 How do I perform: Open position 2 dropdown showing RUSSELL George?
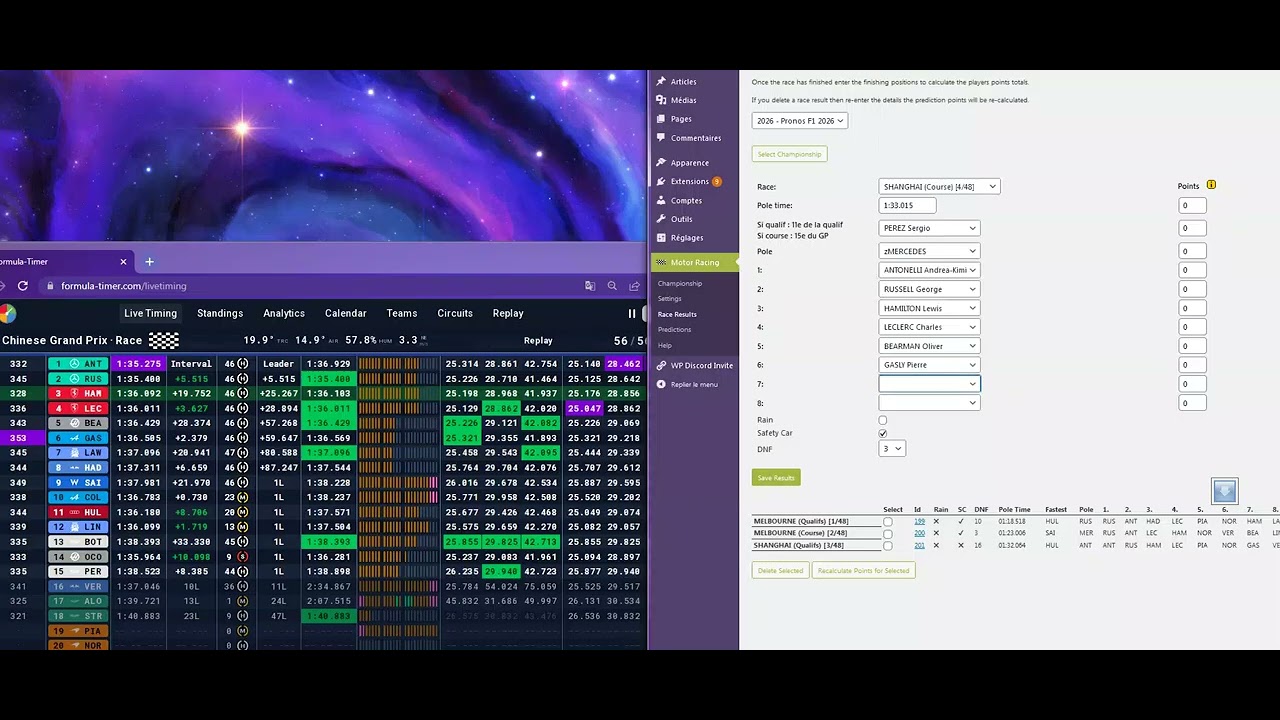(x=929, y=289)
